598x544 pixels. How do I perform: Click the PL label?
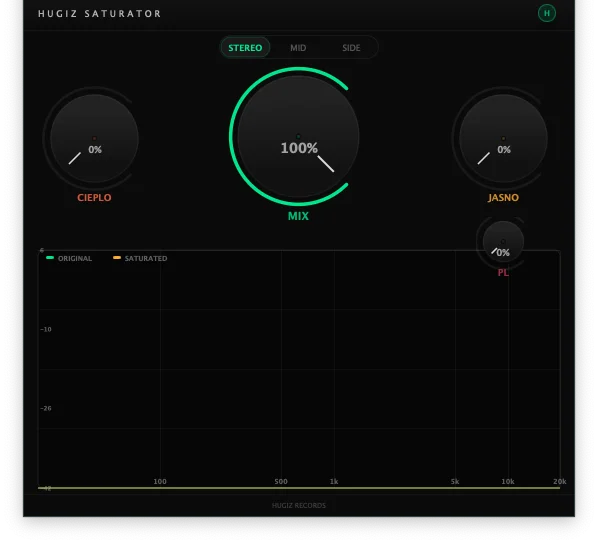pos(503,273)
